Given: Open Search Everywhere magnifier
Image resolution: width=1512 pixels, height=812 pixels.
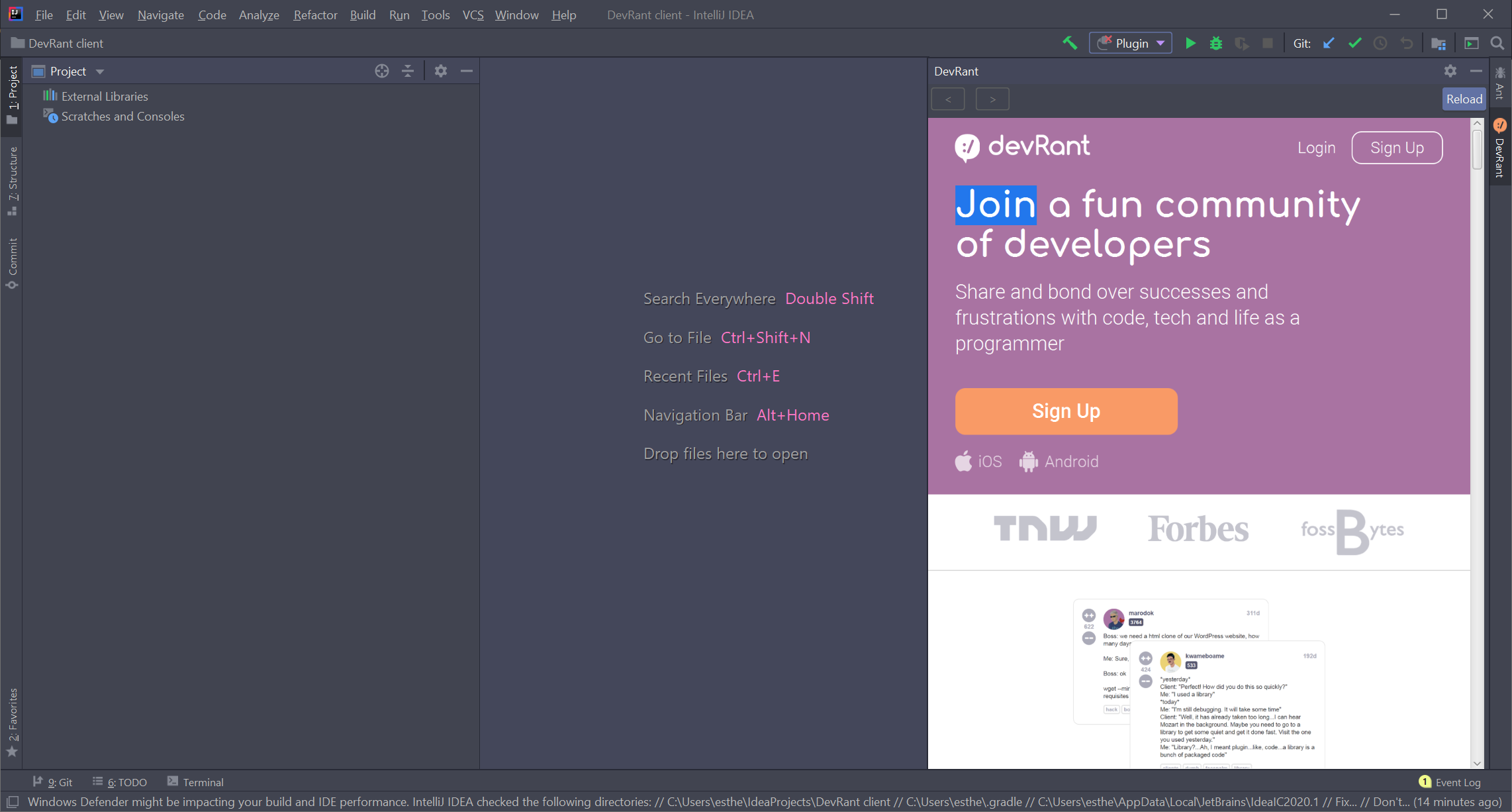Looking at the screenshot, I should coord(1497,42).
